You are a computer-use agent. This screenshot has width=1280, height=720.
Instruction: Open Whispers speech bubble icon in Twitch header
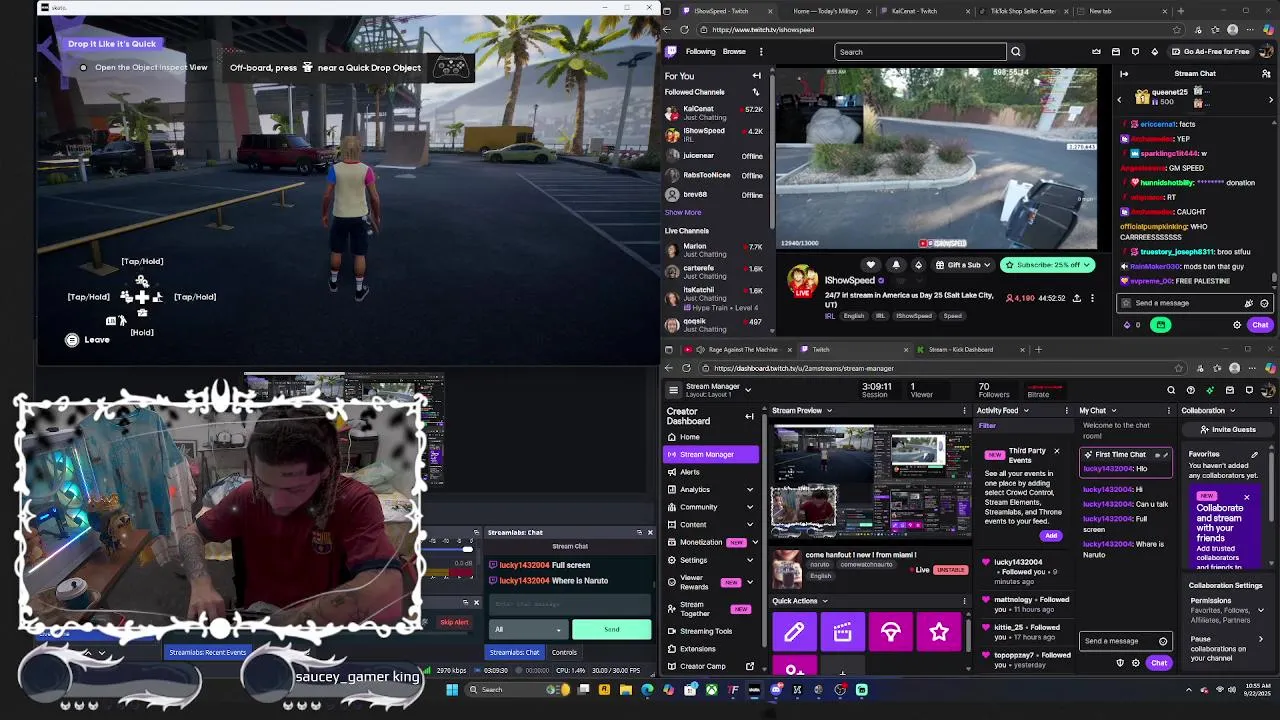click(1135, 52)
